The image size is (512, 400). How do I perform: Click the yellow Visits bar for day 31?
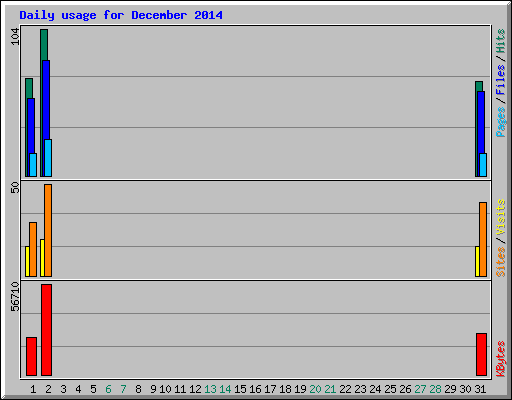(x=477, y=262)
